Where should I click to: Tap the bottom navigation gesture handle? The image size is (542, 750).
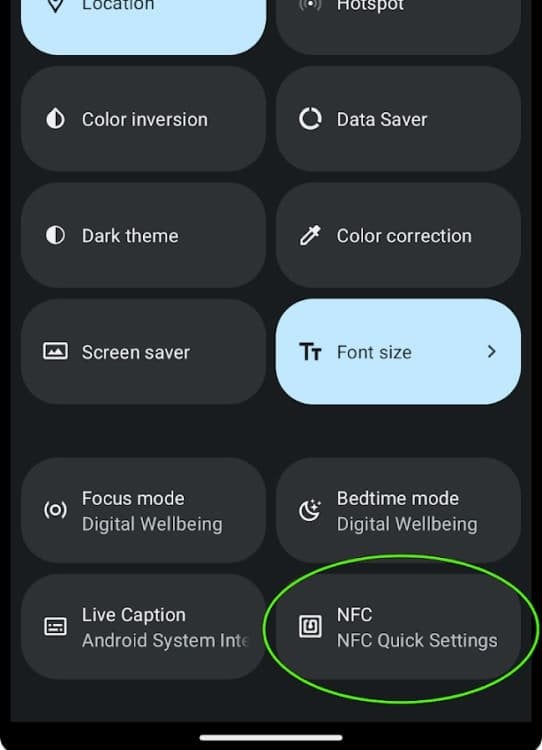tap(271, 738)
